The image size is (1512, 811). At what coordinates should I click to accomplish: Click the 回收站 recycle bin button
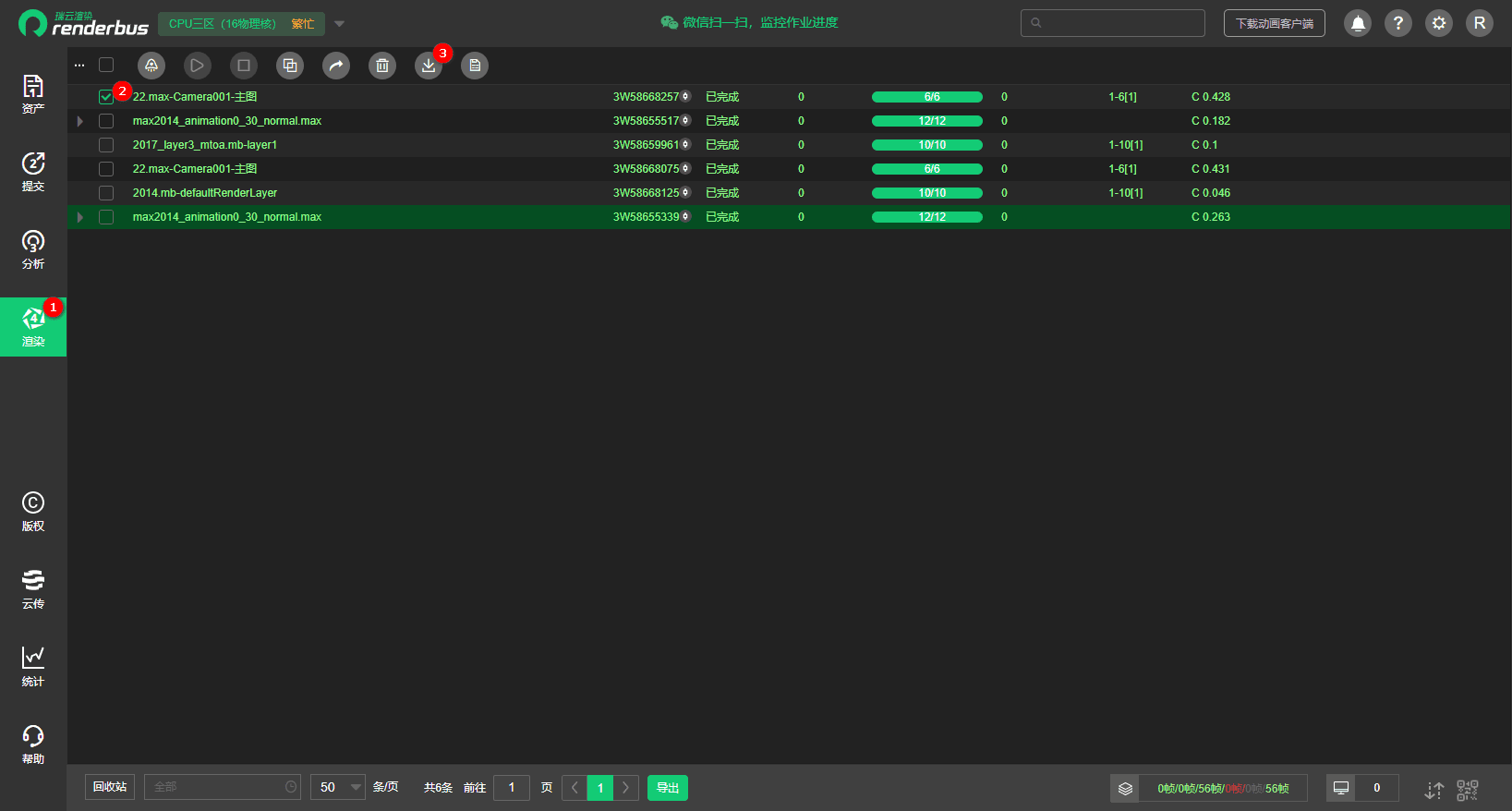(x=110, y=787)
